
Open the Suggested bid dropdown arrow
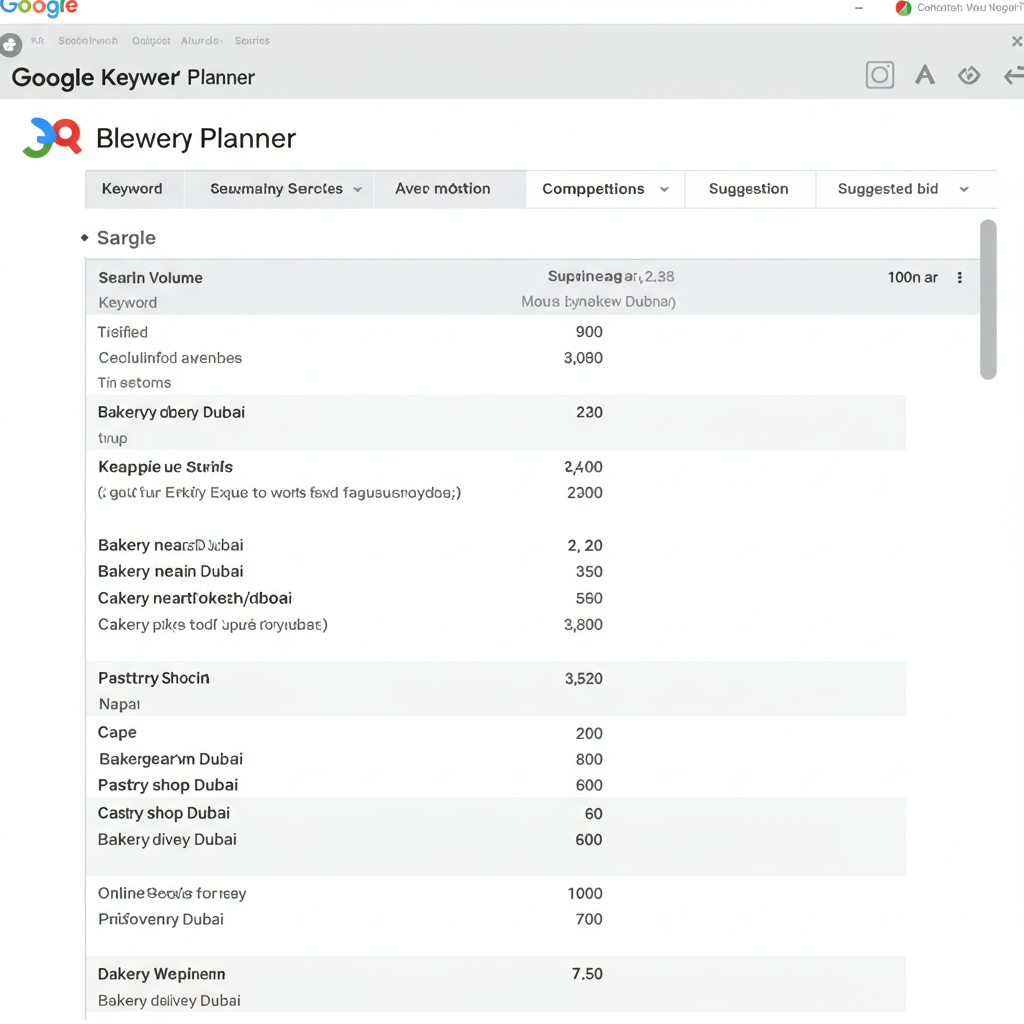tap(964, 189)
